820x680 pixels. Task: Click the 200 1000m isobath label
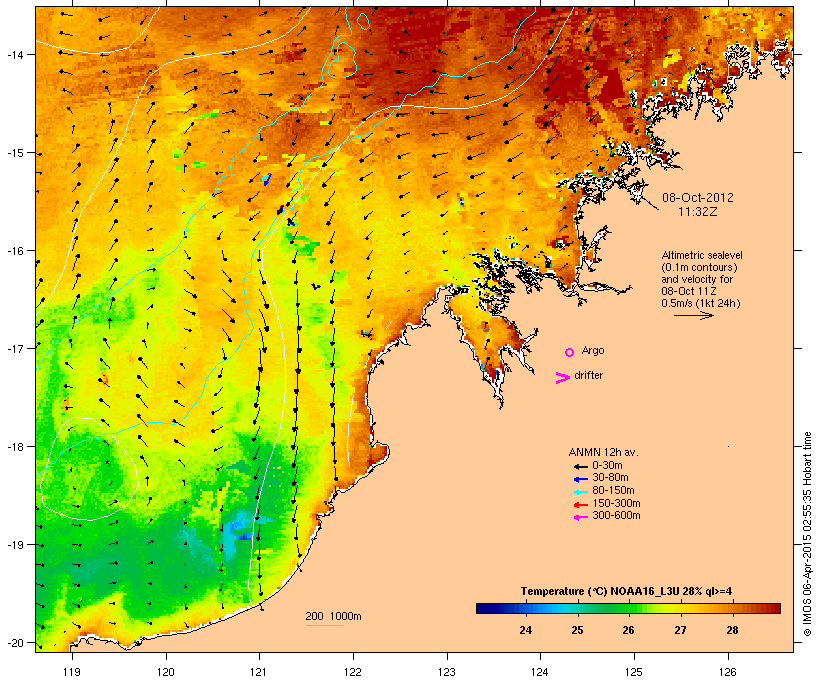333,616
